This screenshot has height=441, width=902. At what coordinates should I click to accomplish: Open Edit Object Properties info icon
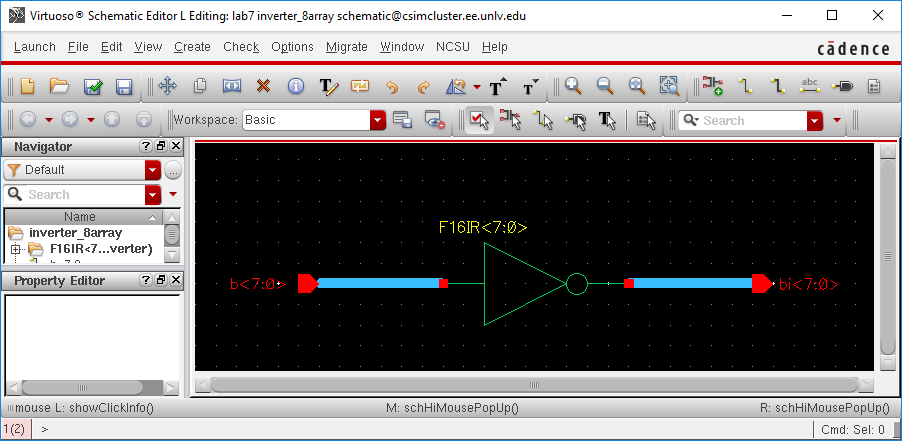pyautogui.click(x=296, y=87)
